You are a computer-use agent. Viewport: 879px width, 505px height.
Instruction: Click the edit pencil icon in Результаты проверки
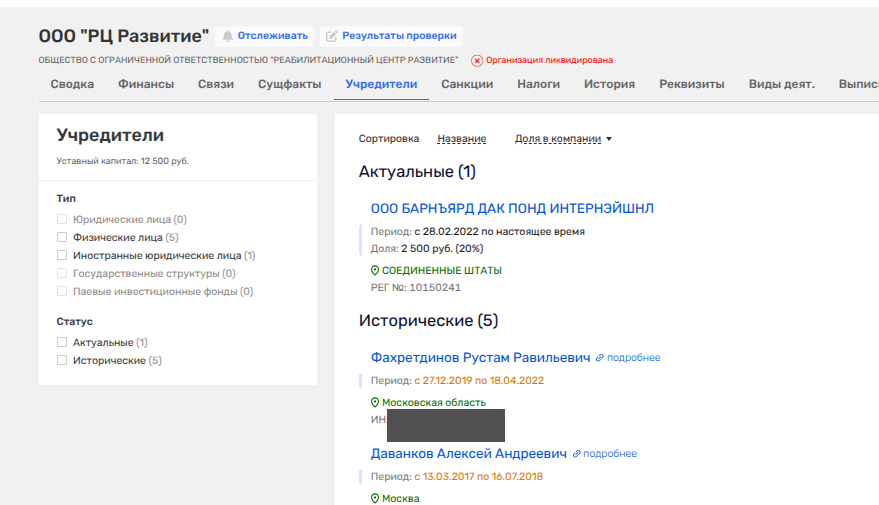tap(332, 36)
